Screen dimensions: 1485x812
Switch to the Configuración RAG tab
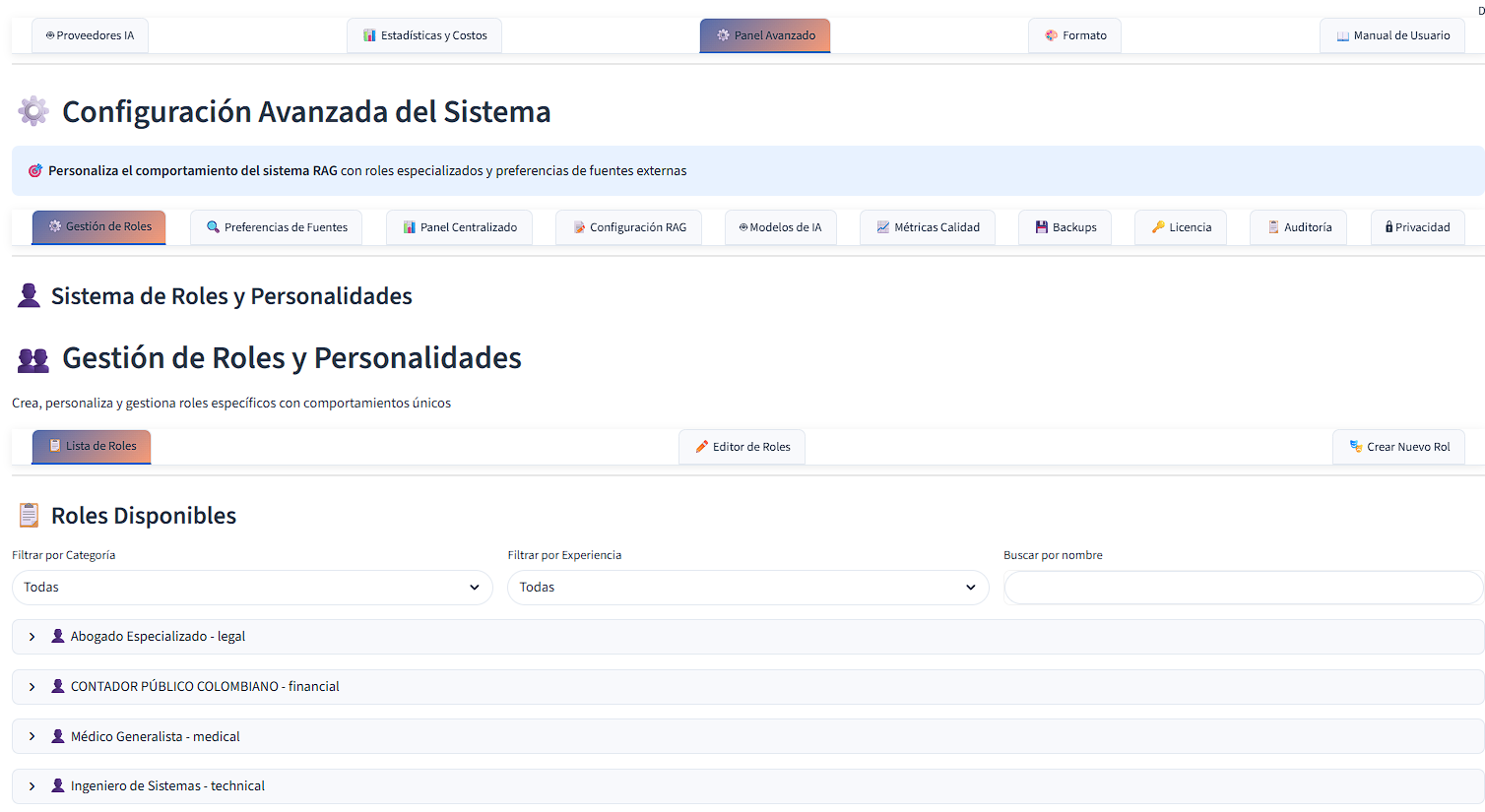tap(628, 226)
